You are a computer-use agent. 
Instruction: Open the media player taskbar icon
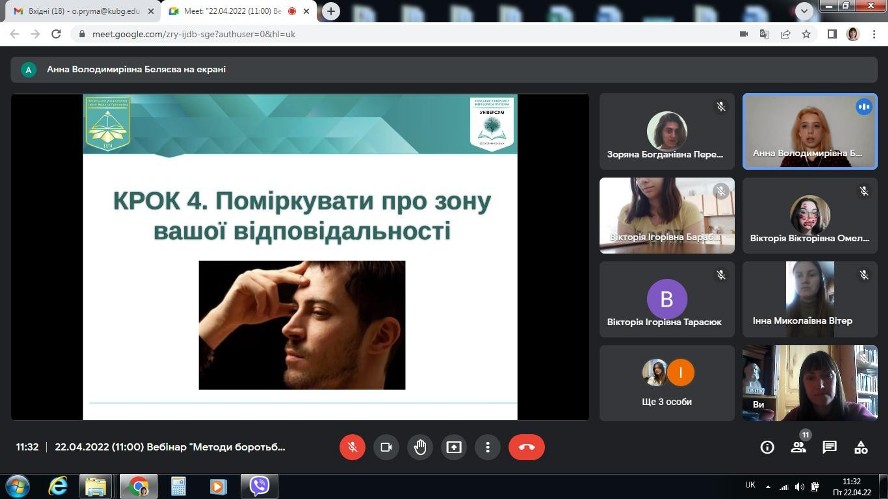[218, 486]
